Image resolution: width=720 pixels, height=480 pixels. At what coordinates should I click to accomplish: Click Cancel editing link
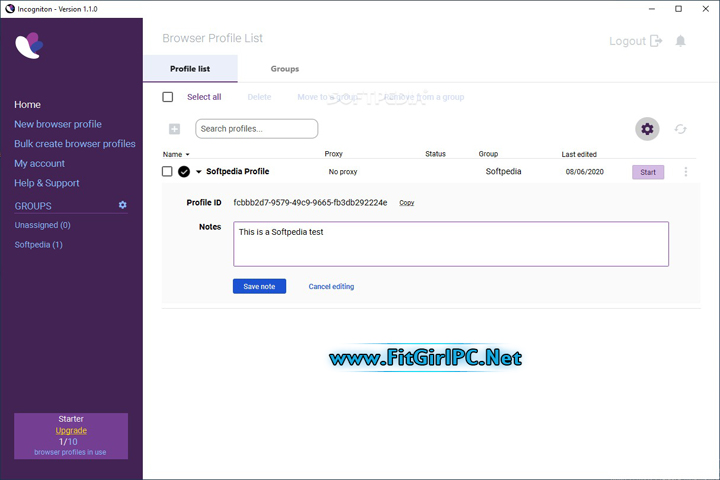tap(331, 286)
